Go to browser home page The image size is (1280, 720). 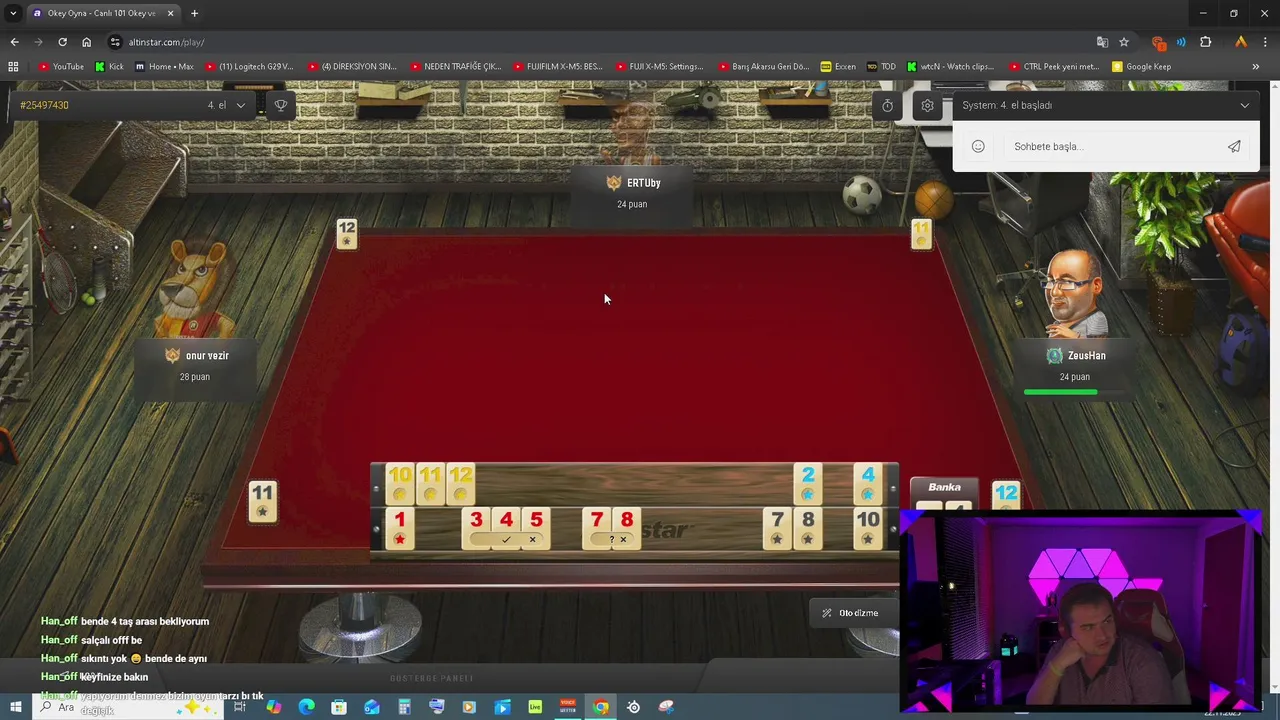[87, 42]
